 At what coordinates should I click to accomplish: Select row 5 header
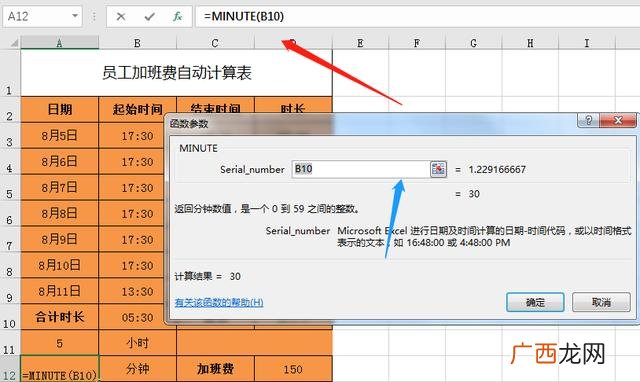click(x=10, y=188)
